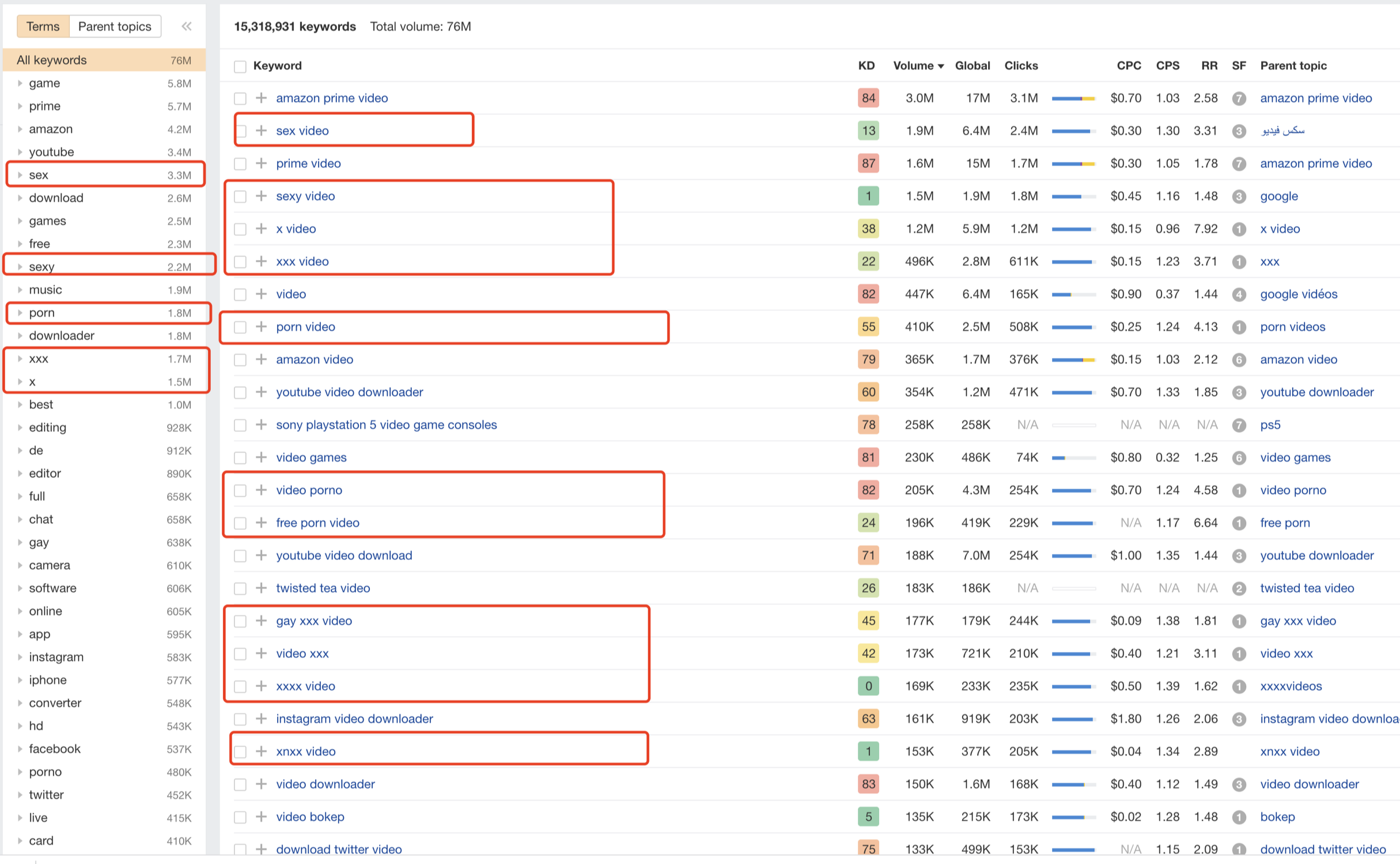The height and width of the screenshot is (864, 1400).
Task: Click the SF badge in amazon video row
Action: pyautogui.click(x=1238, y=360)
